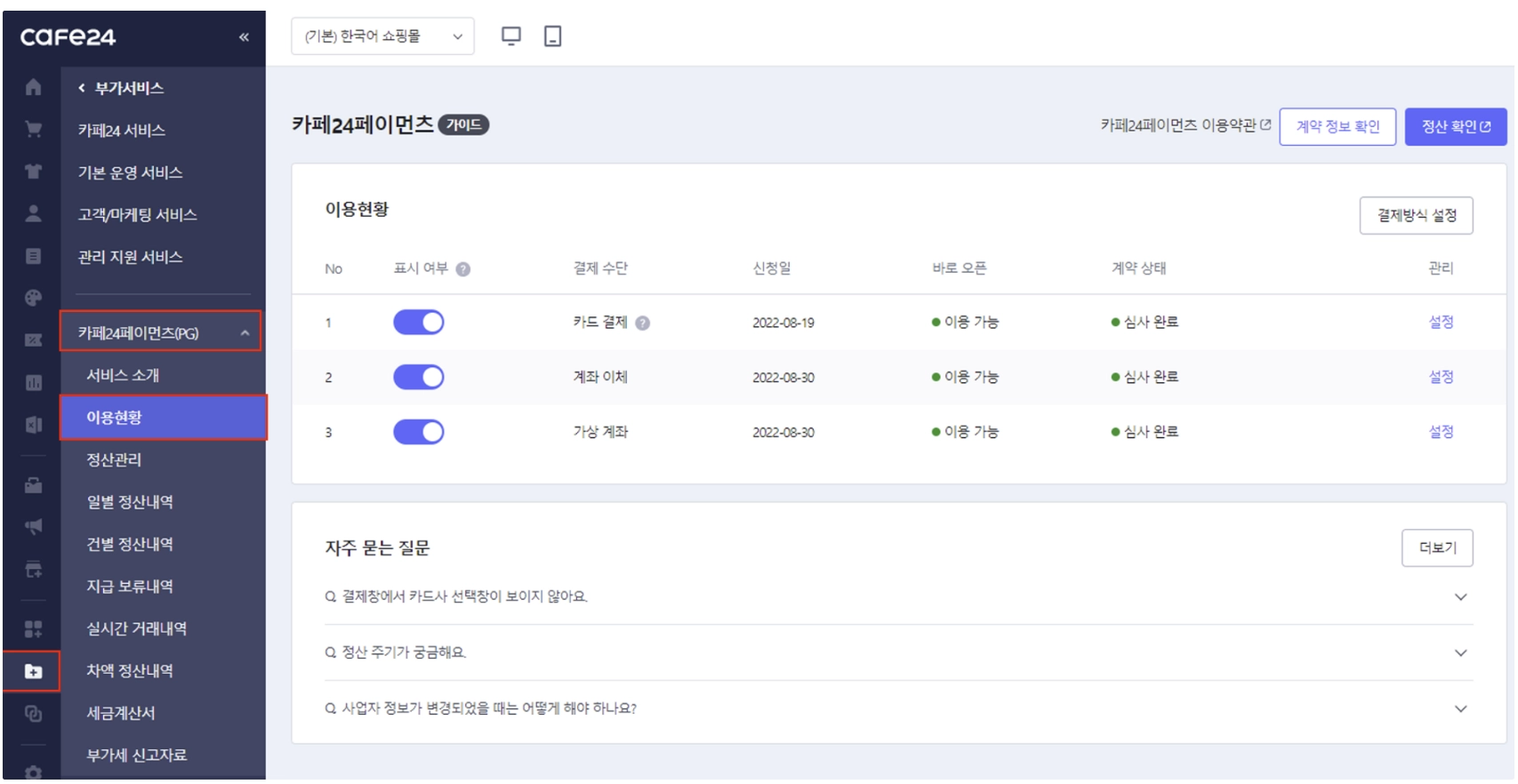Open 실시간 거래내역 in the sidebar

[137, 628]
